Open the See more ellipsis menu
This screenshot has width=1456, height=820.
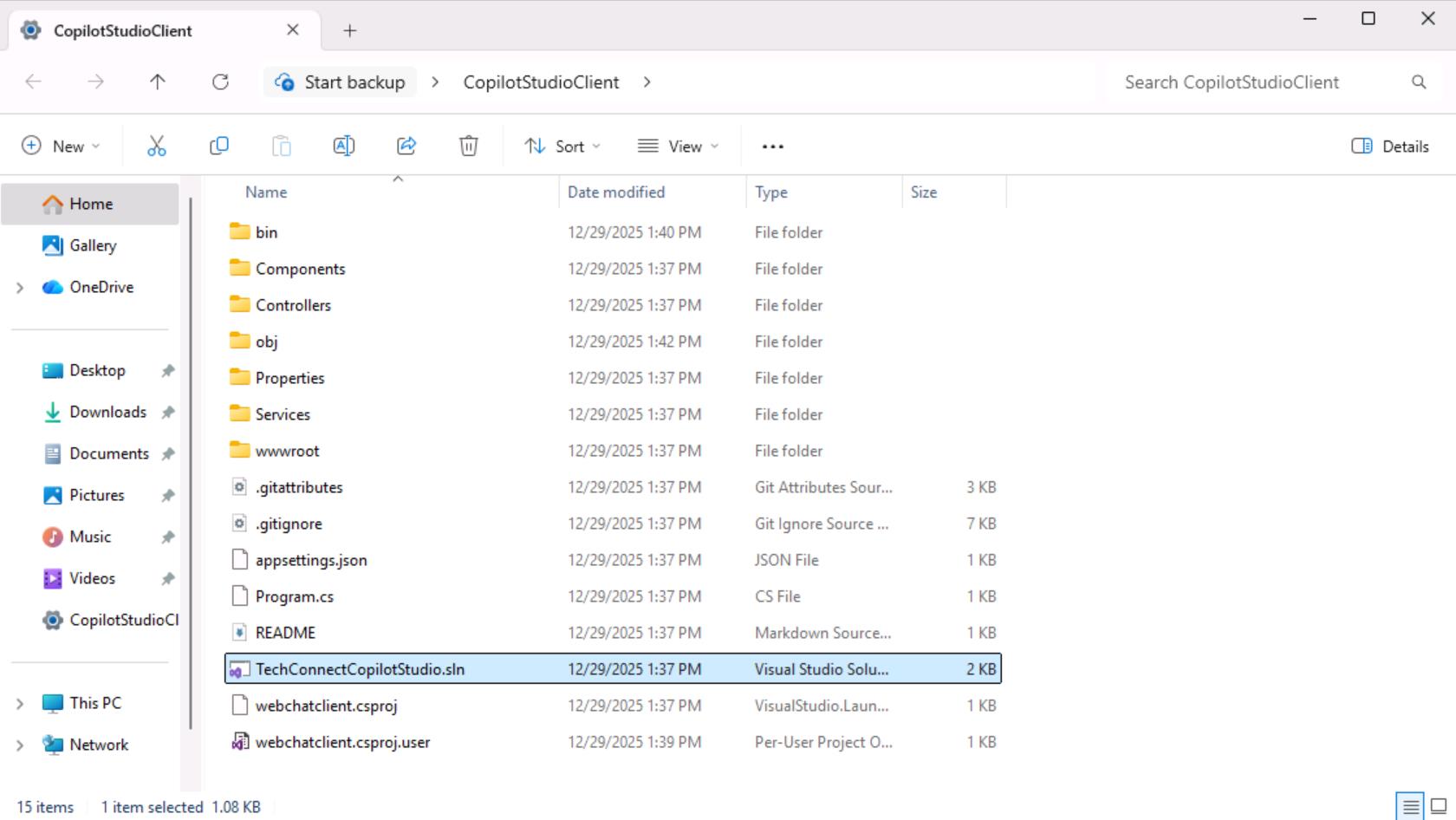(772, 146)
